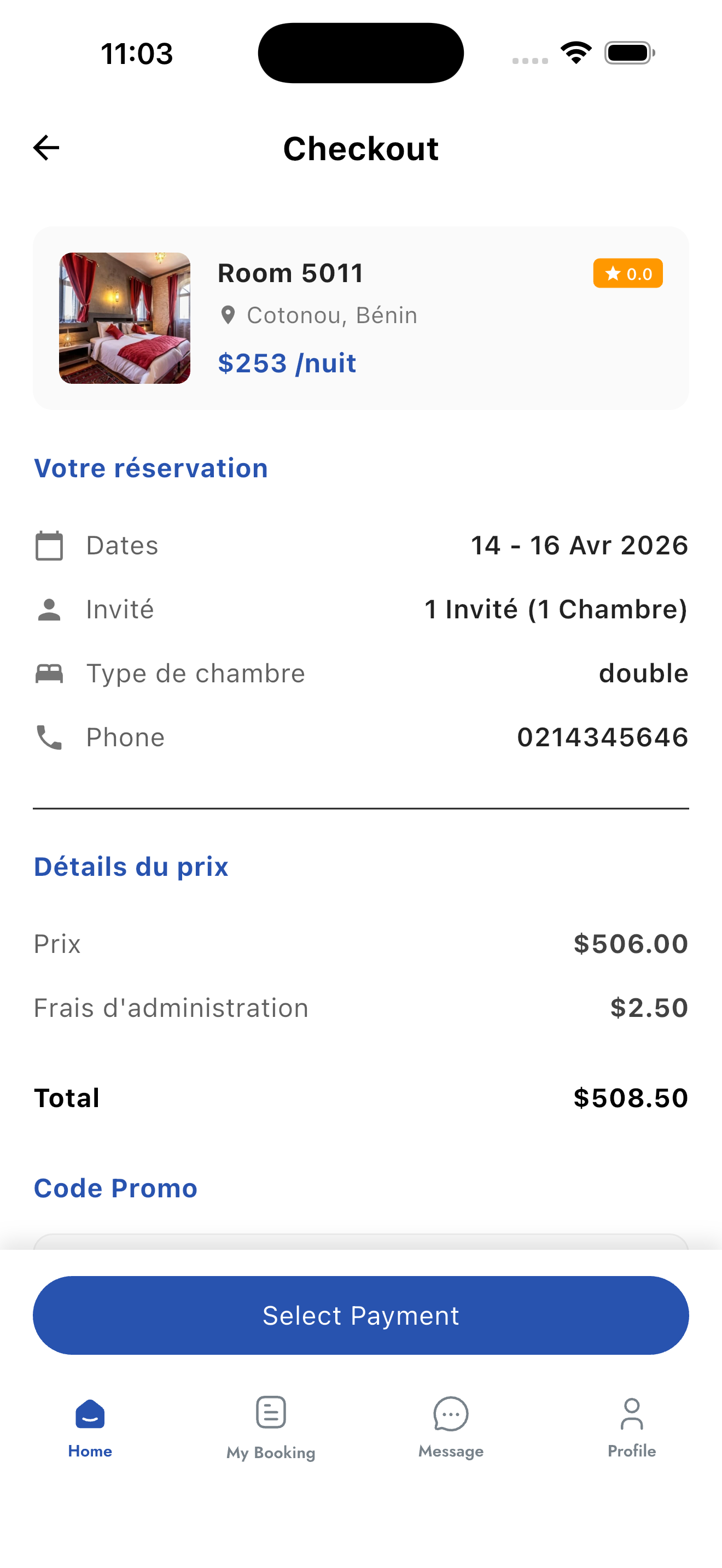722x1568 pixels.
Task: Tap the promo code input field
Action: pyautogui.click(x=360, y=1241)
